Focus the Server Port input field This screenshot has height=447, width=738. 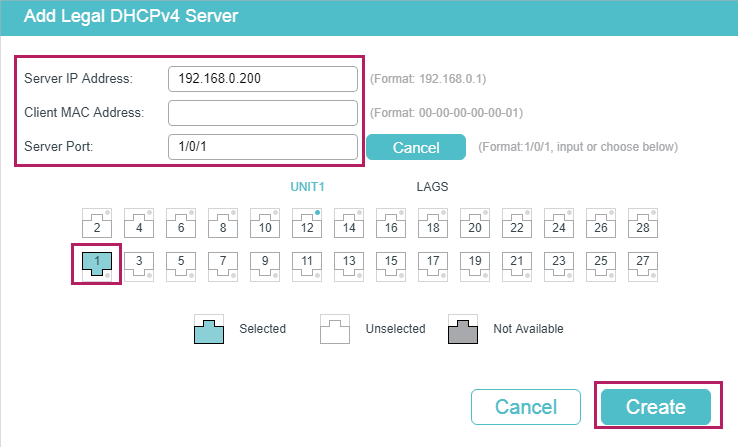263,147
